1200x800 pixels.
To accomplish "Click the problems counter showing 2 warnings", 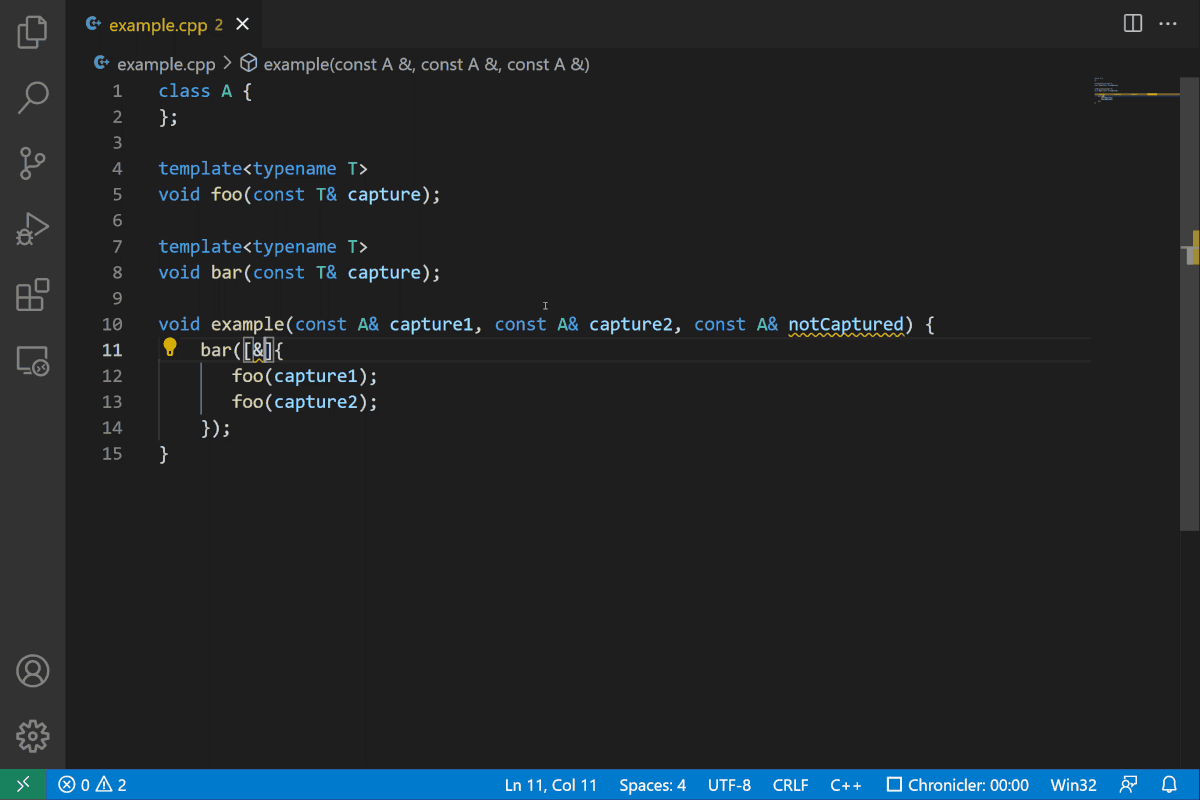I will tap(90, 785).
